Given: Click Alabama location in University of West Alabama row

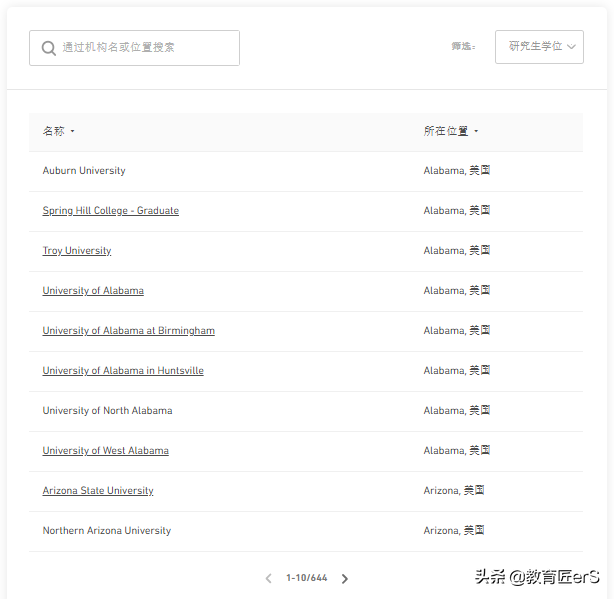Looking at the screenshot, I should coord(457,451).
